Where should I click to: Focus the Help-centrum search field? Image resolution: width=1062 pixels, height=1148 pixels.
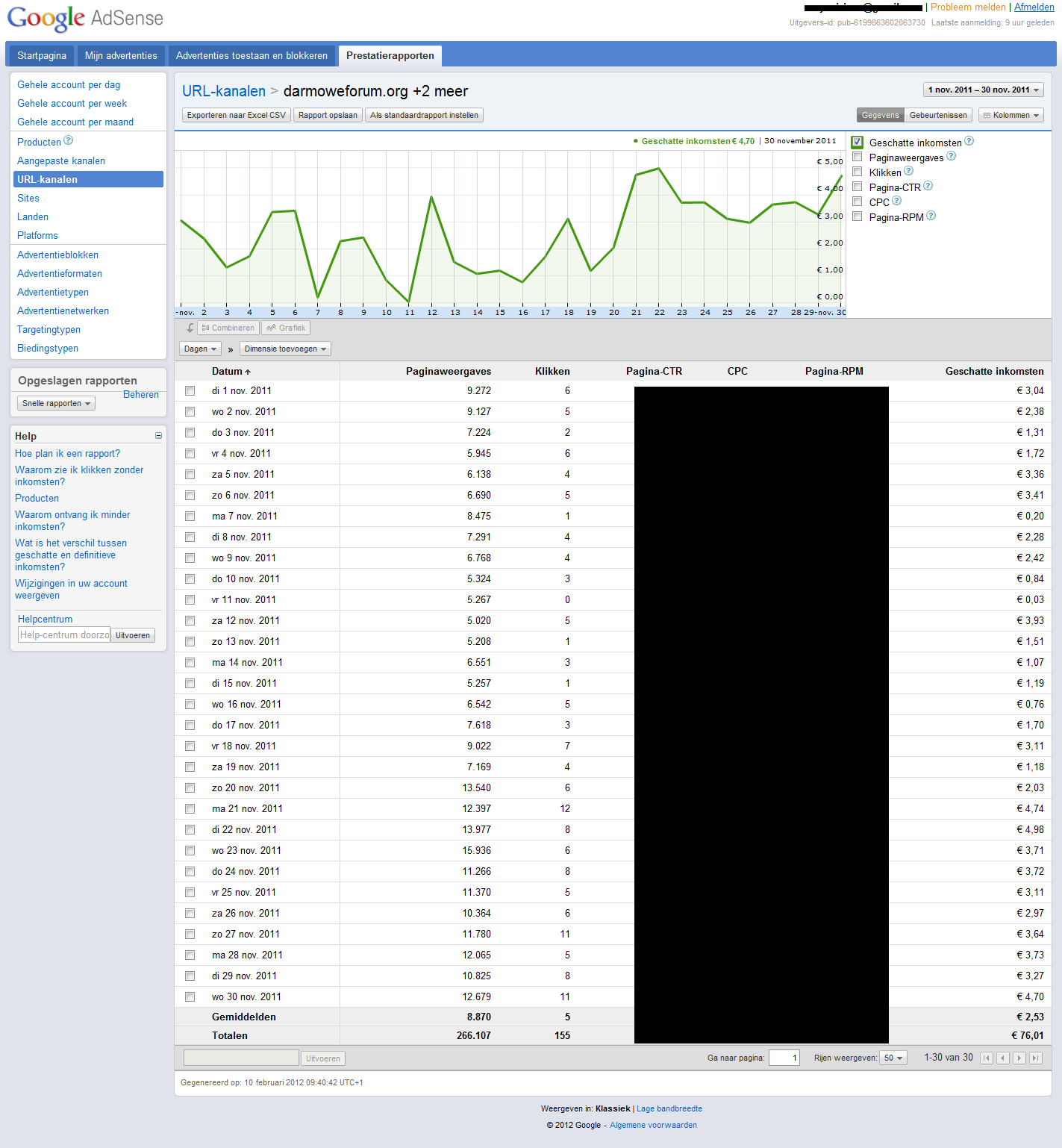tap(64, 635)
